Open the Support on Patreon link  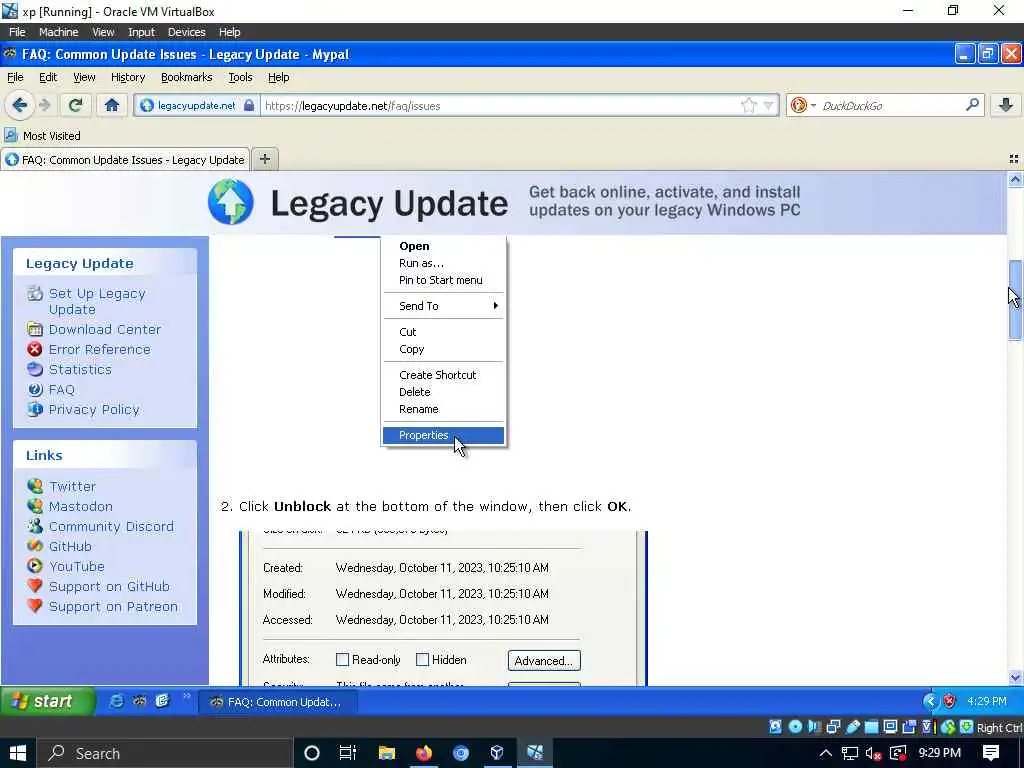[x=113, y=607]
